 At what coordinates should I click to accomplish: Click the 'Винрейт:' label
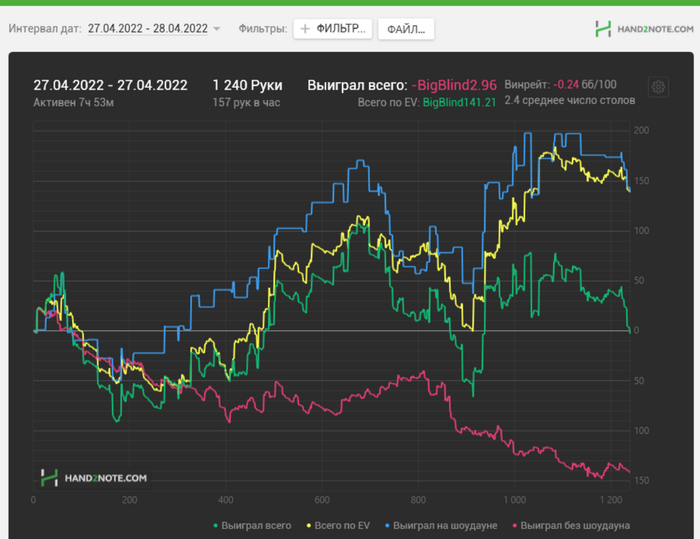coord(527,84)
